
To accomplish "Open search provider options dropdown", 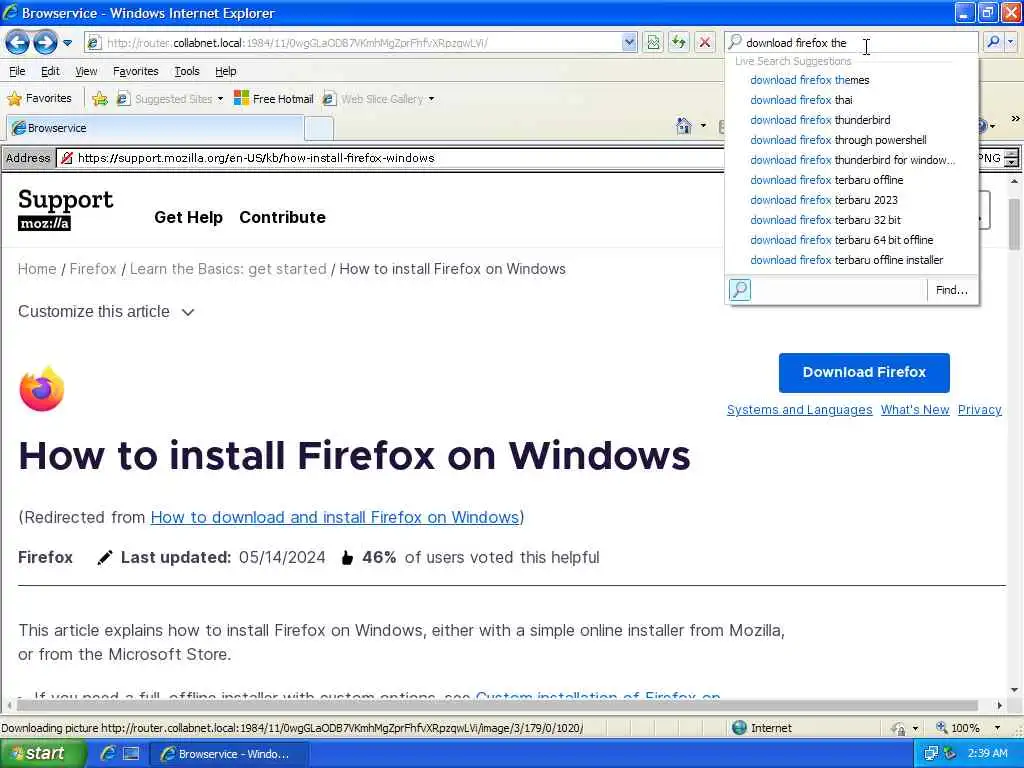I will [1011, 42].
